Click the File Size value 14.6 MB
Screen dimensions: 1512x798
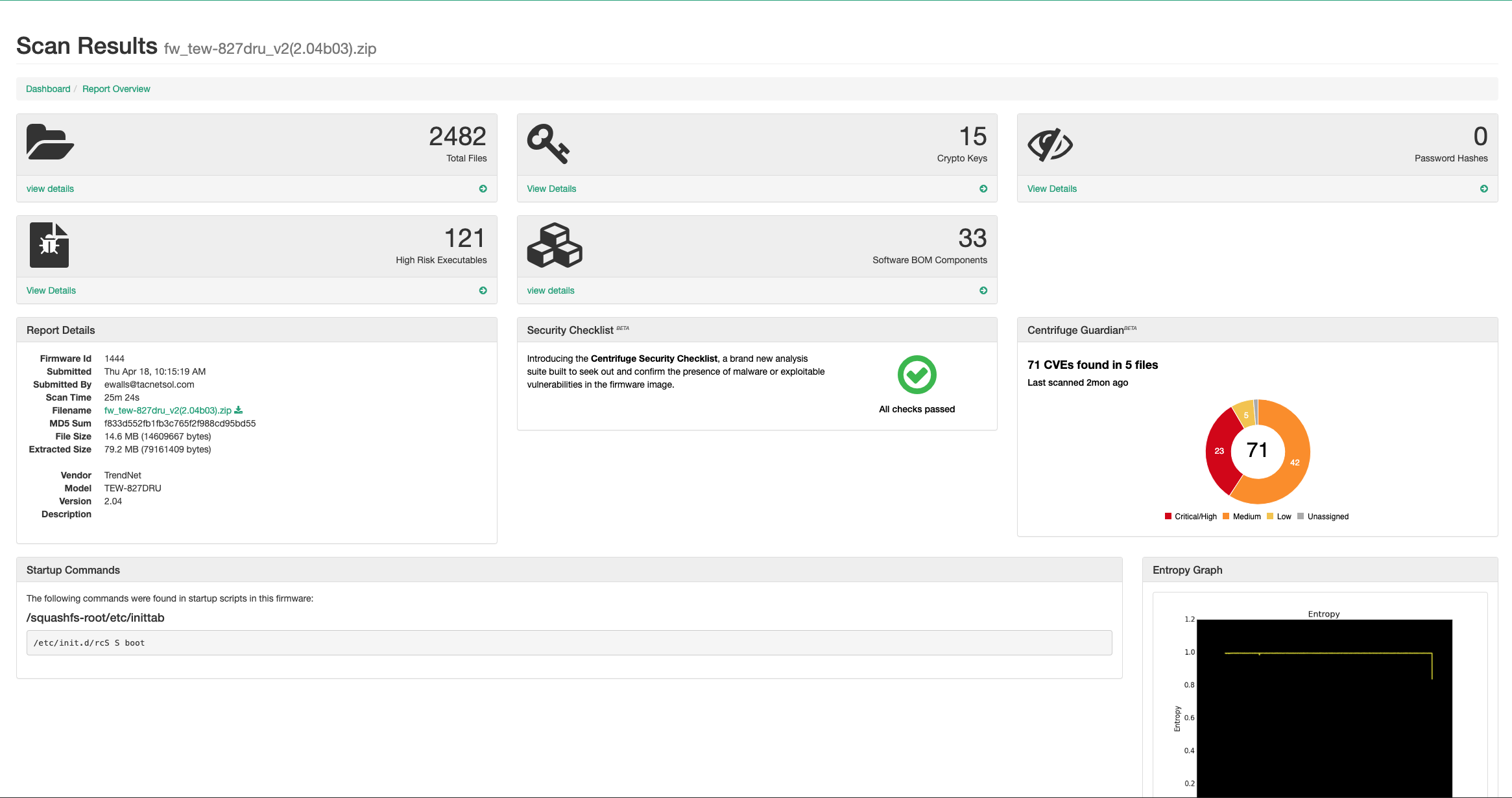(x=158, y=436)
